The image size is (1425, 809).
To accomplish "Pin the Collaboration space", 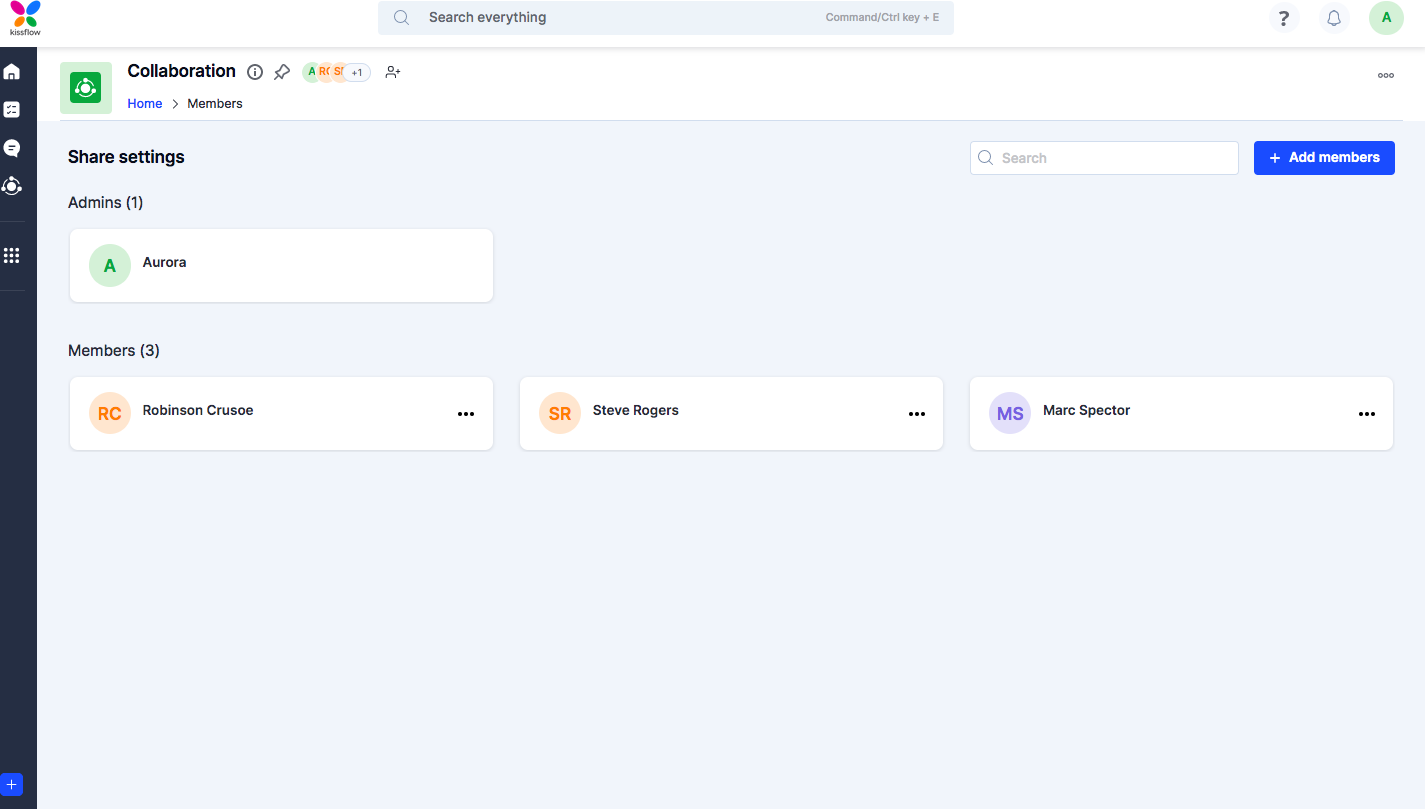I will 282,72.
